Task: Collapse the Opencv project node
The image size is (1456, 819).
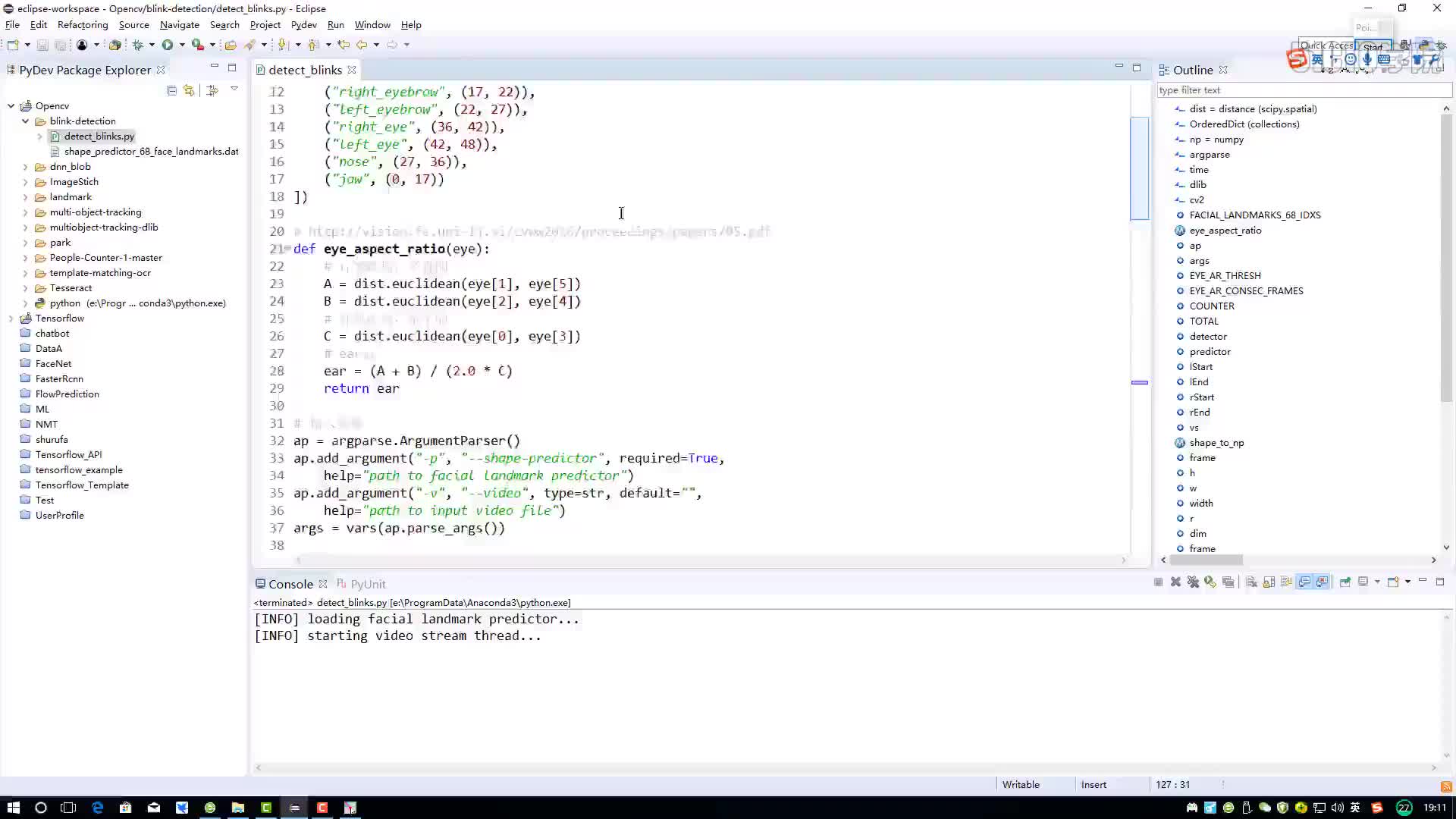Action: coord(11,106)
